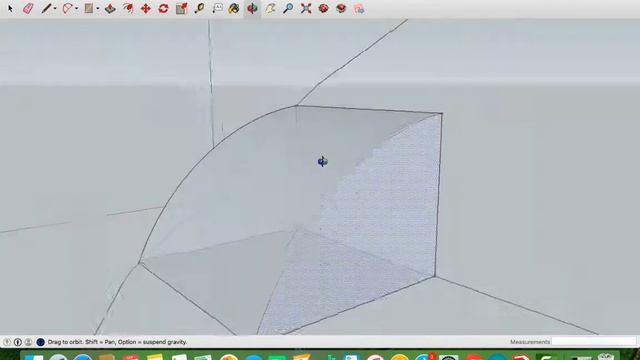The image size is (640, 360).
Task: Click the active Orbit tool
Action: 252,8
